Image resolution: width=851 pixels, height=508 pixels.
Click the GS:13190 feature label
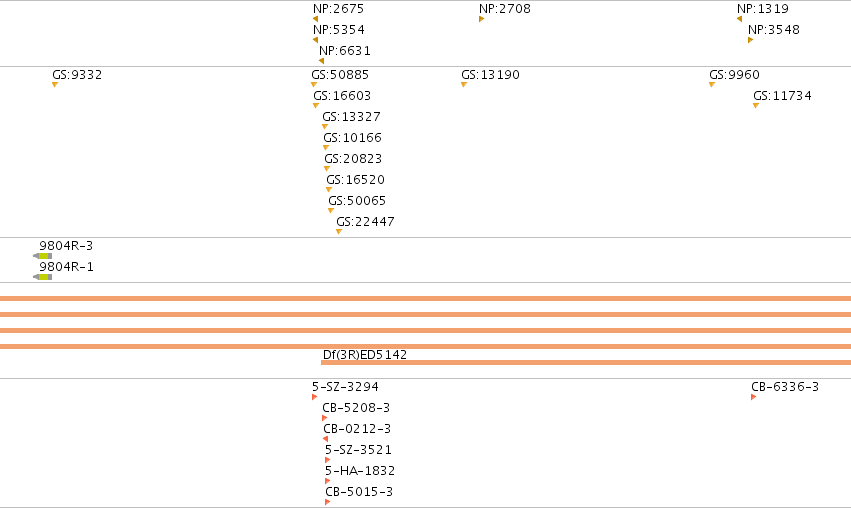point(490,75)
